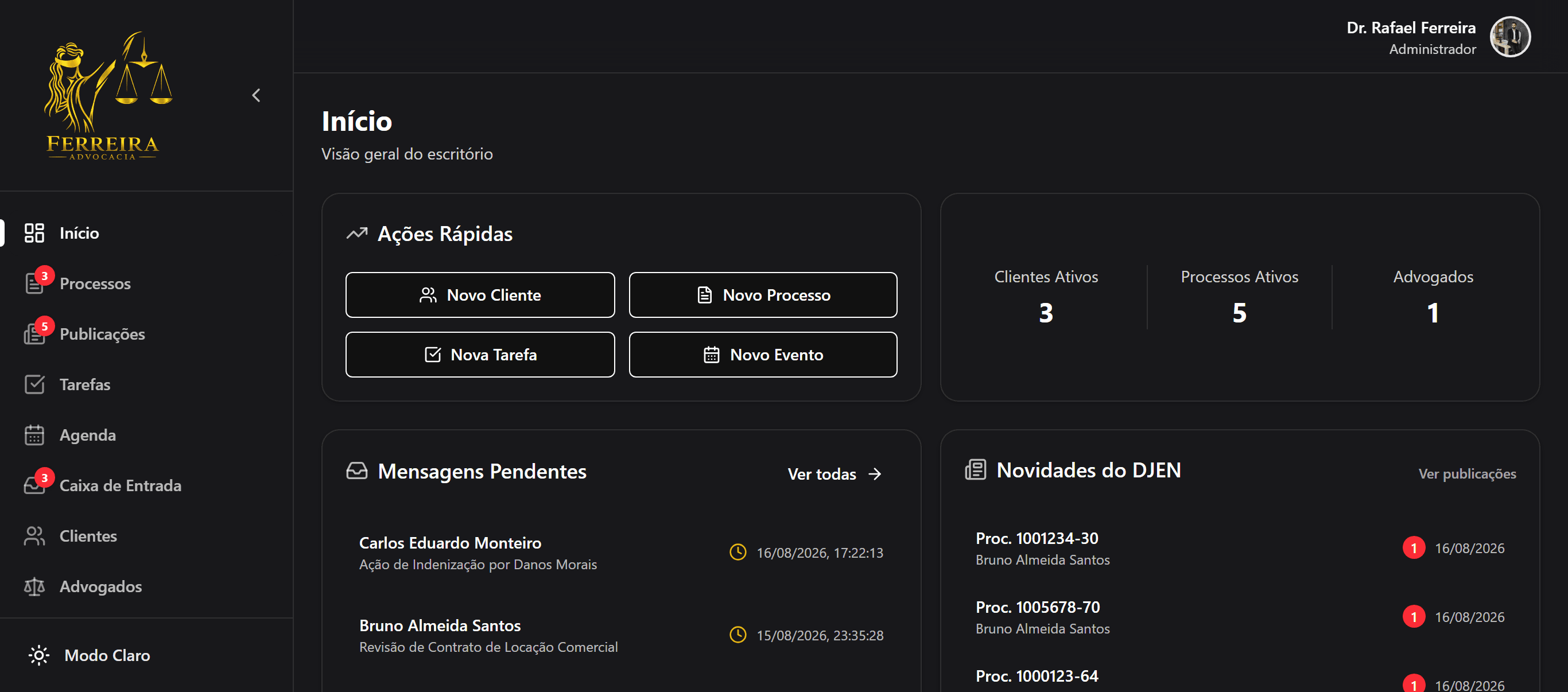Click the Ações Rápidas trend arrow icon

[x=358, y=234]
